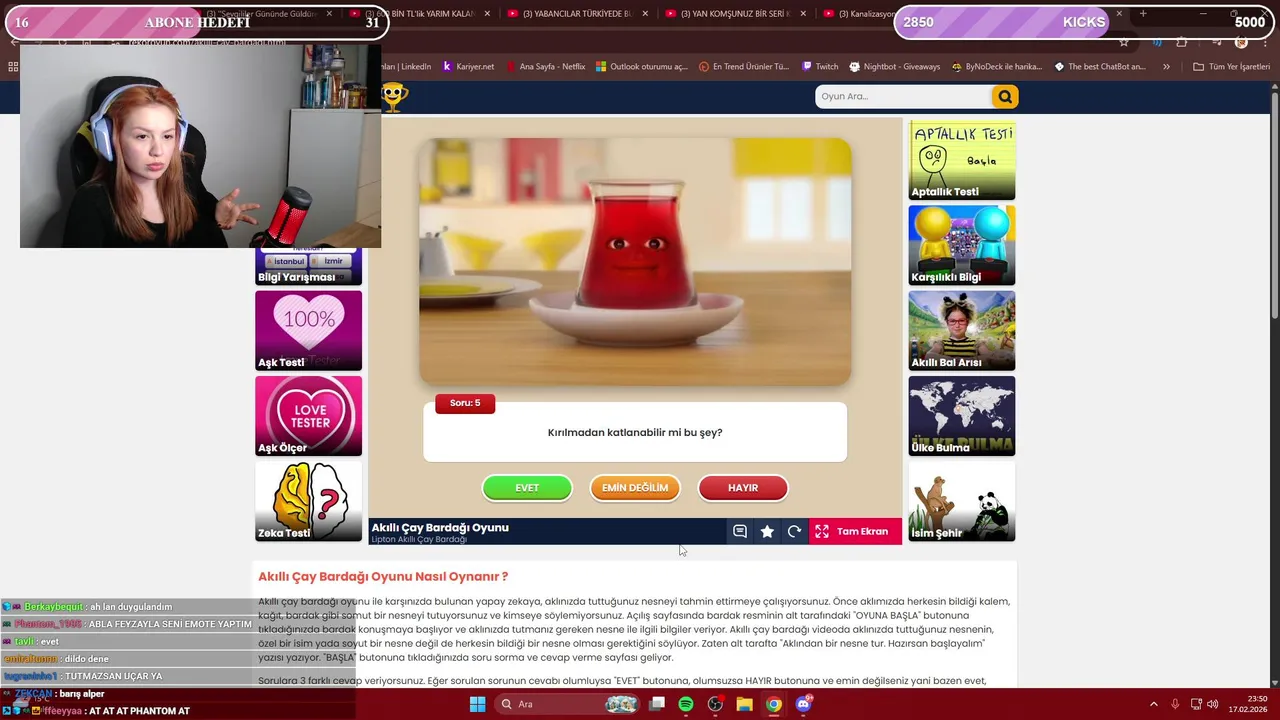Open the Windows Start menu
The width and height of the screenshot is (1280, 720).
[477, 704]
